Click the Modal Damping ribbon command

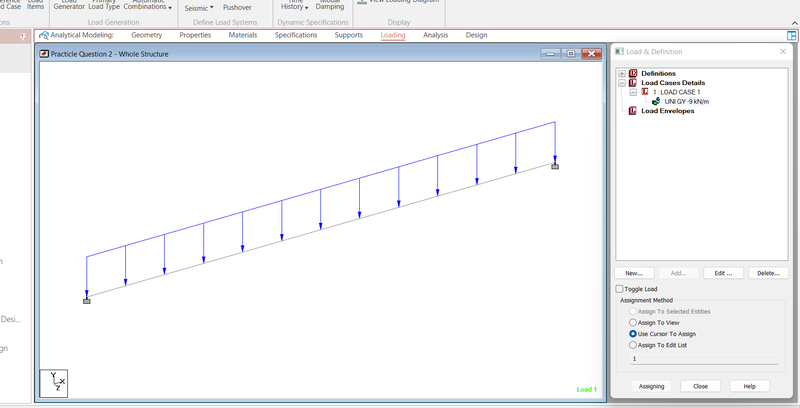330,5
